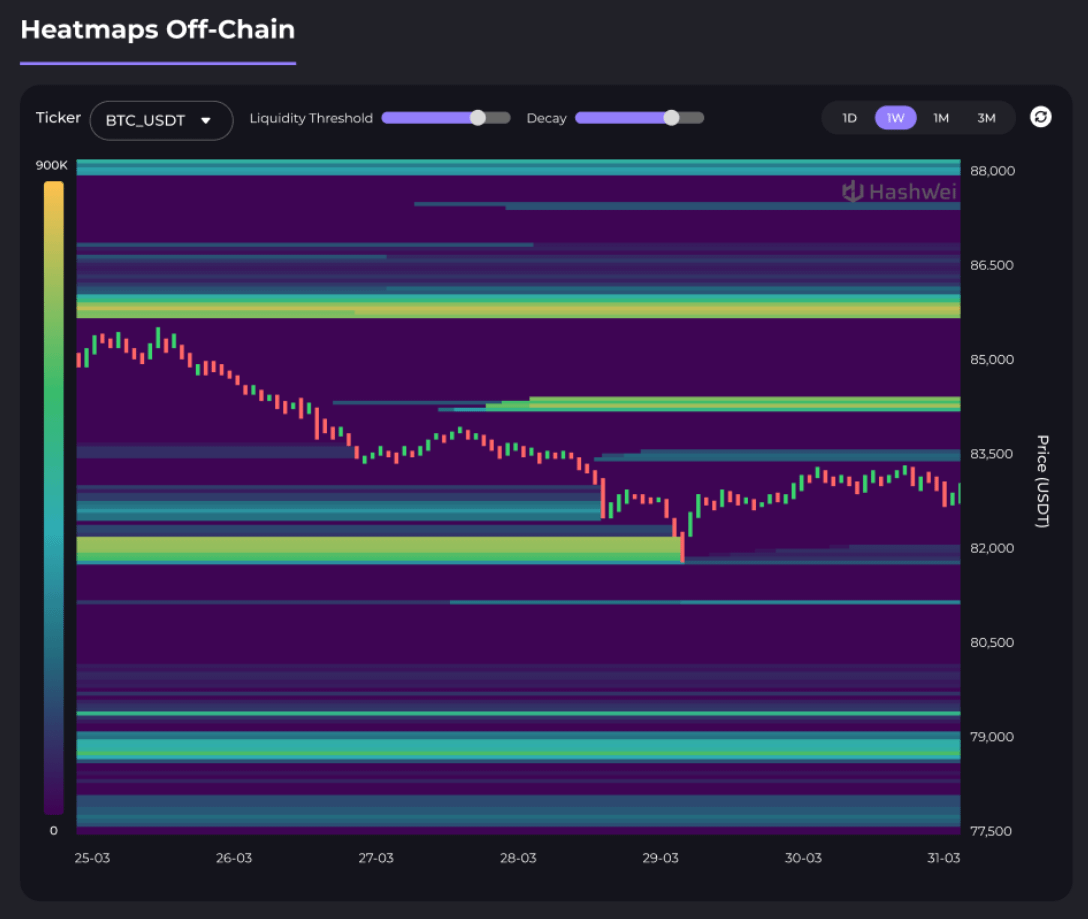Click the bright liquidity band above 82,000
This screenshot has height=919, width=1088.
click(378, 547)
